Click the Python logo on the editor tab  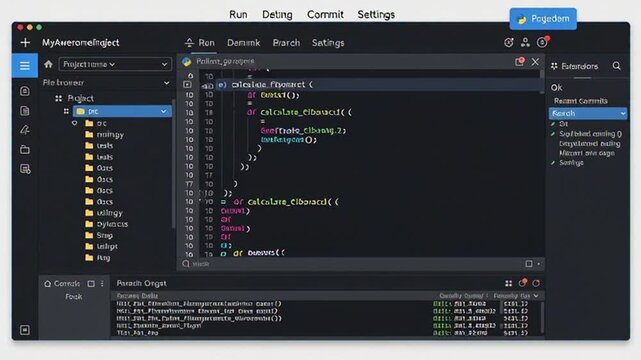point(187,62)
